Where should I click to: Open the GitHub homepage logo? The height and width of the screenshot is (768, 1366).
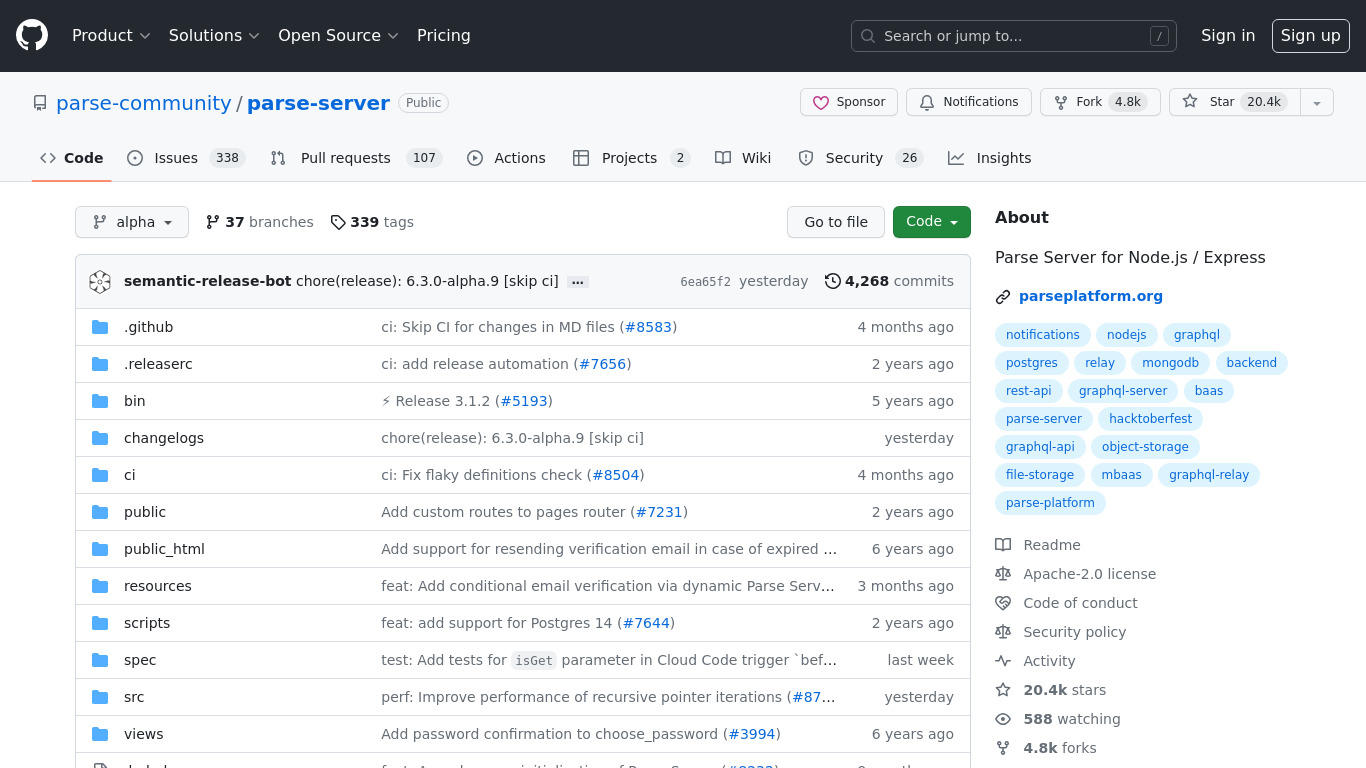32,35
